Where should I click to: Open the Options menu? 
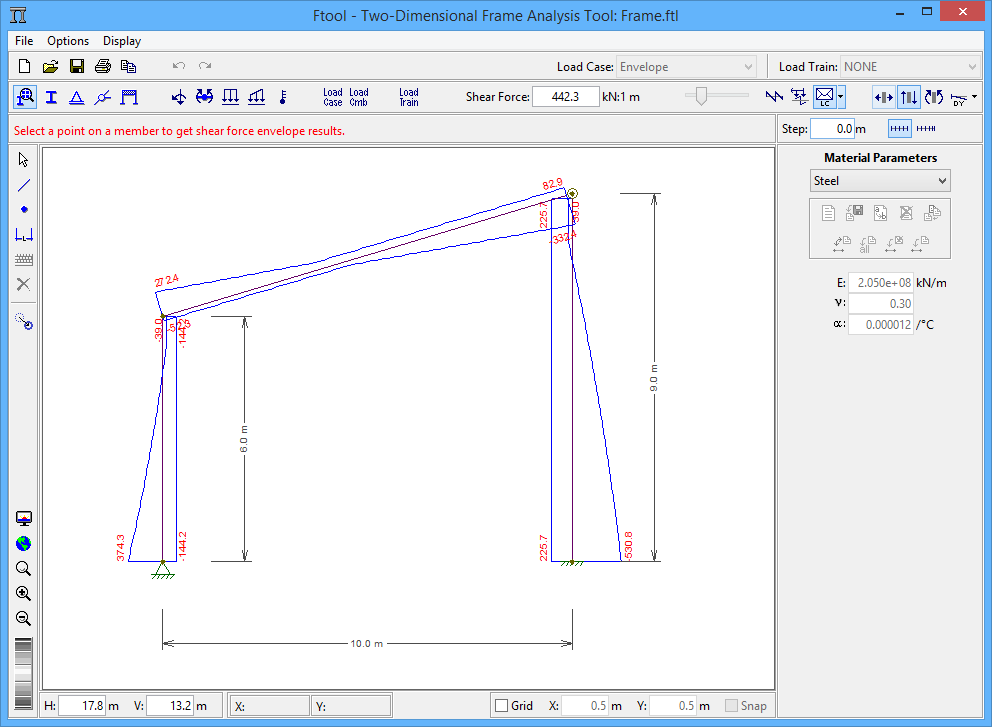click(x=68, y=41)
